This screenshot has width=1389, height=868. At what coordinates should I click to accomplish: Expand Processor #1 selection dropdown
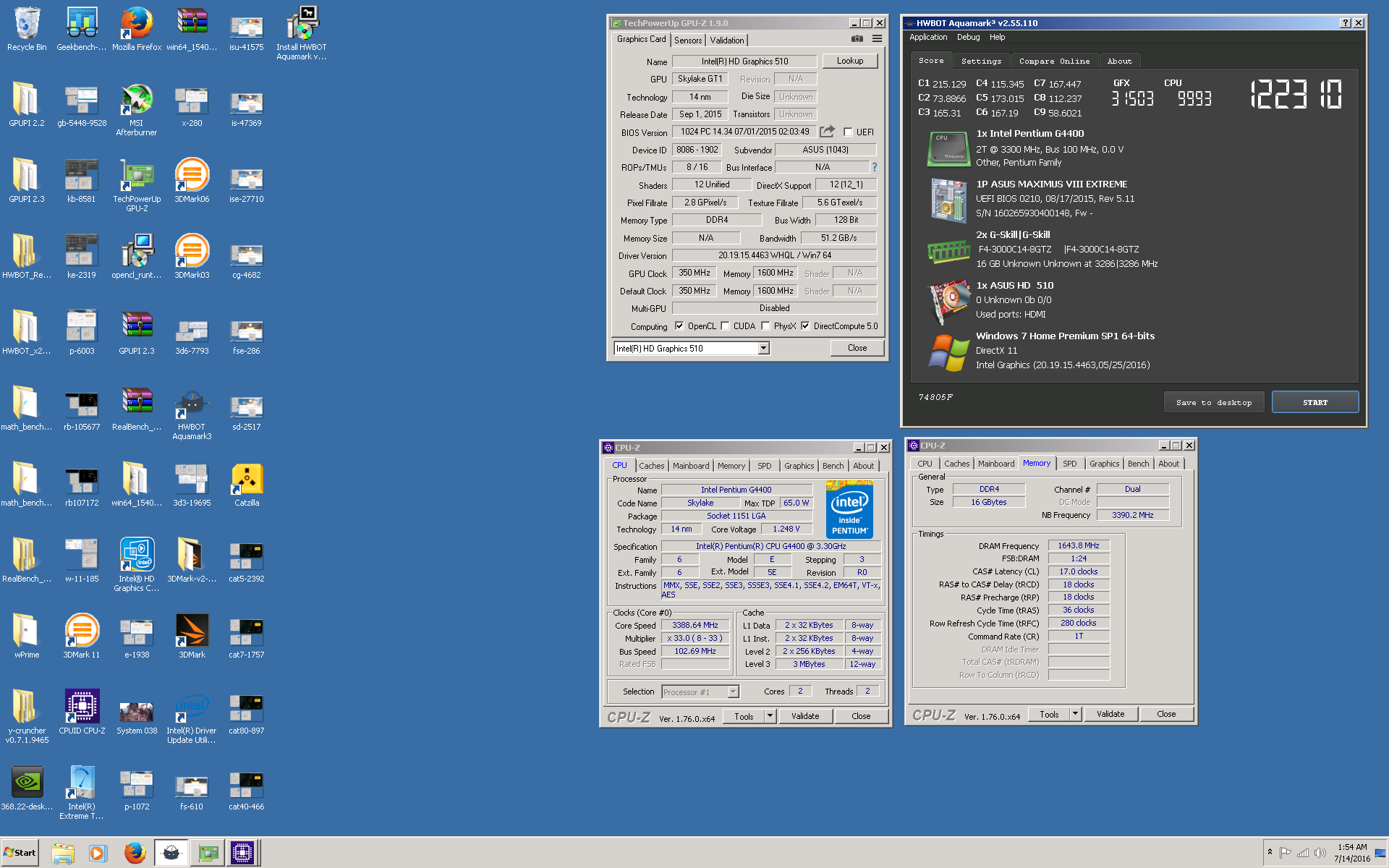(733, 692)
